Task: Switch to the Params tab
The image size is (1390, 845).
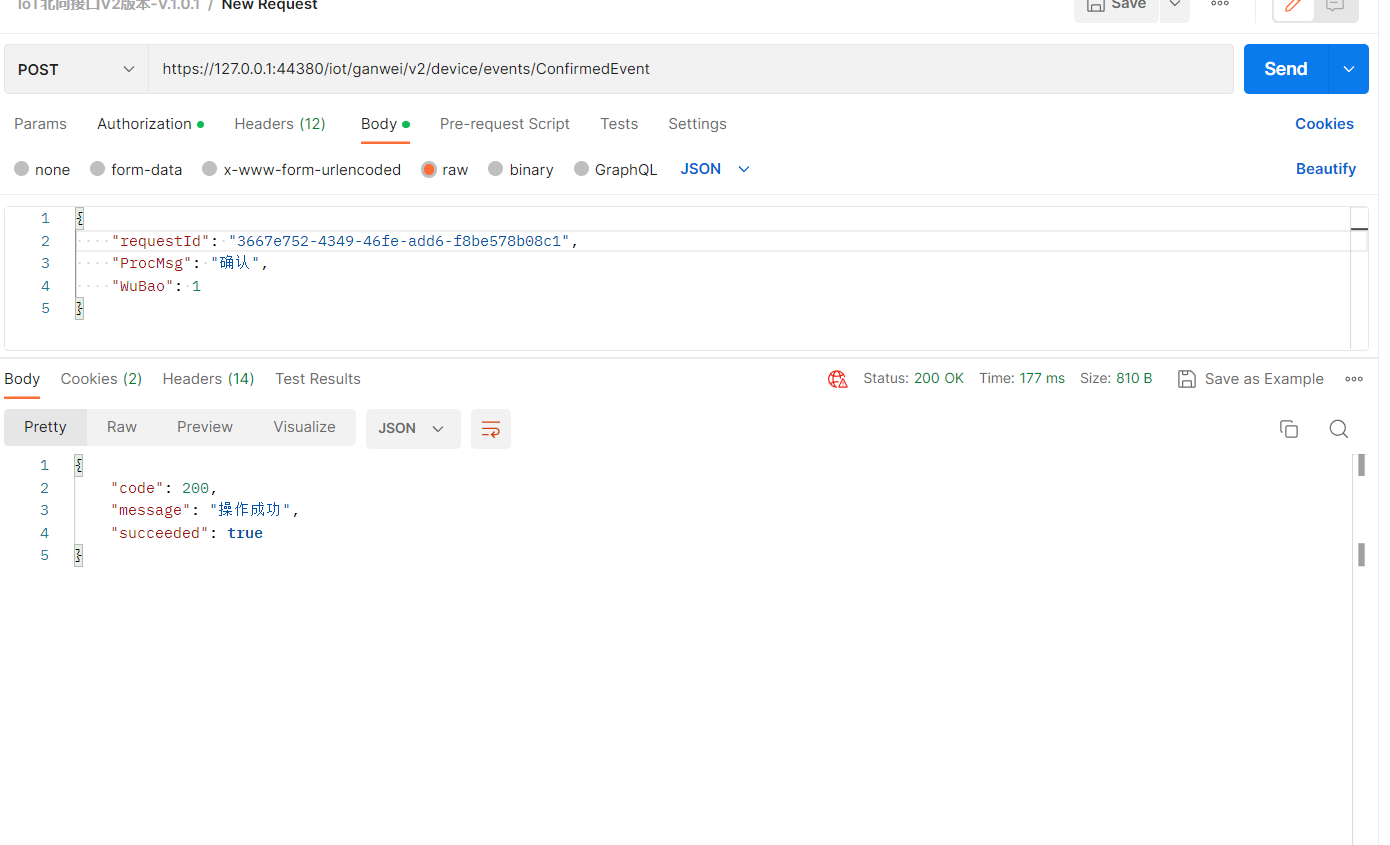Action: (40, 124)
